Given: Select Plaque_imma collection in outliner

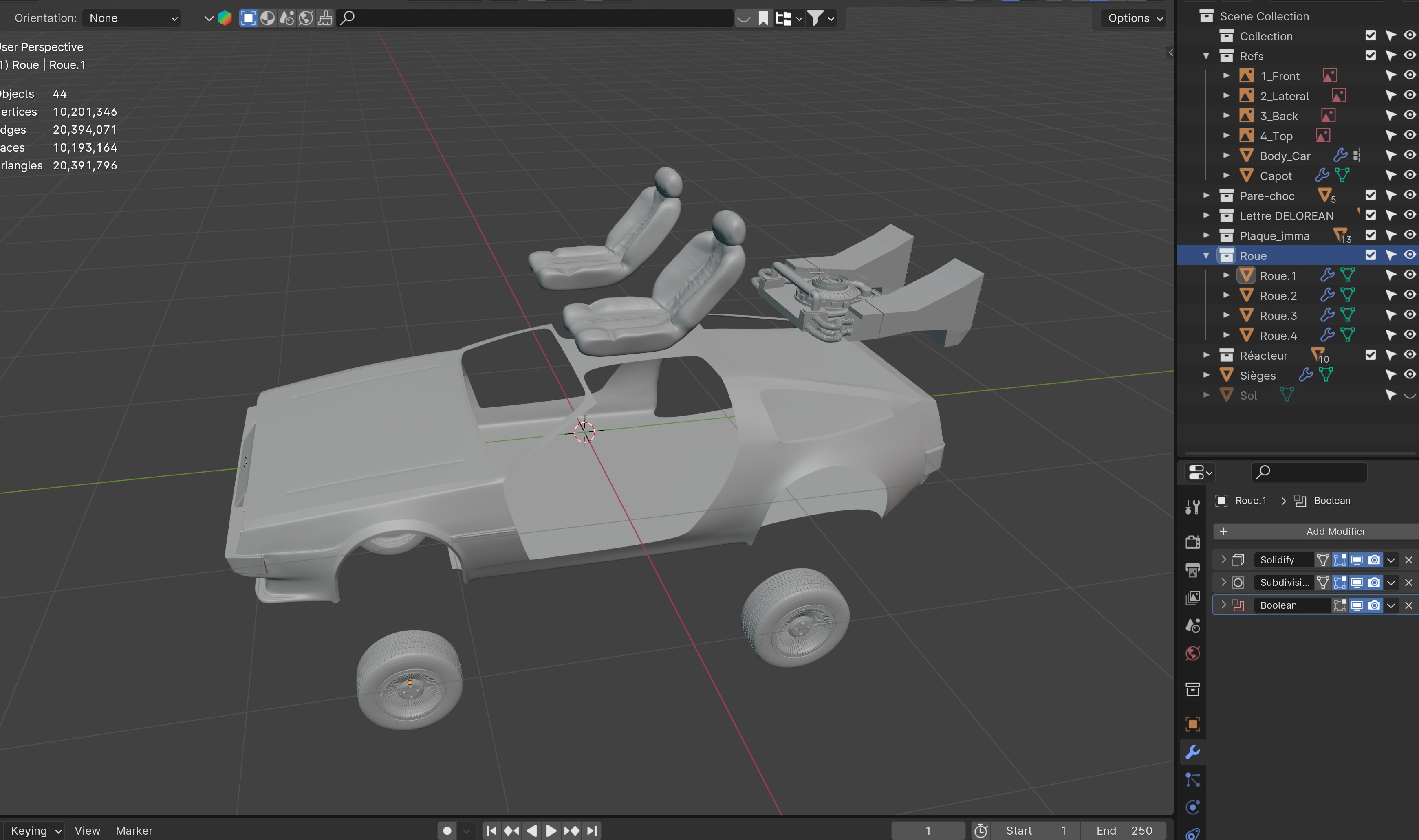Looking at the screenshot, I should pos(1274,235).
